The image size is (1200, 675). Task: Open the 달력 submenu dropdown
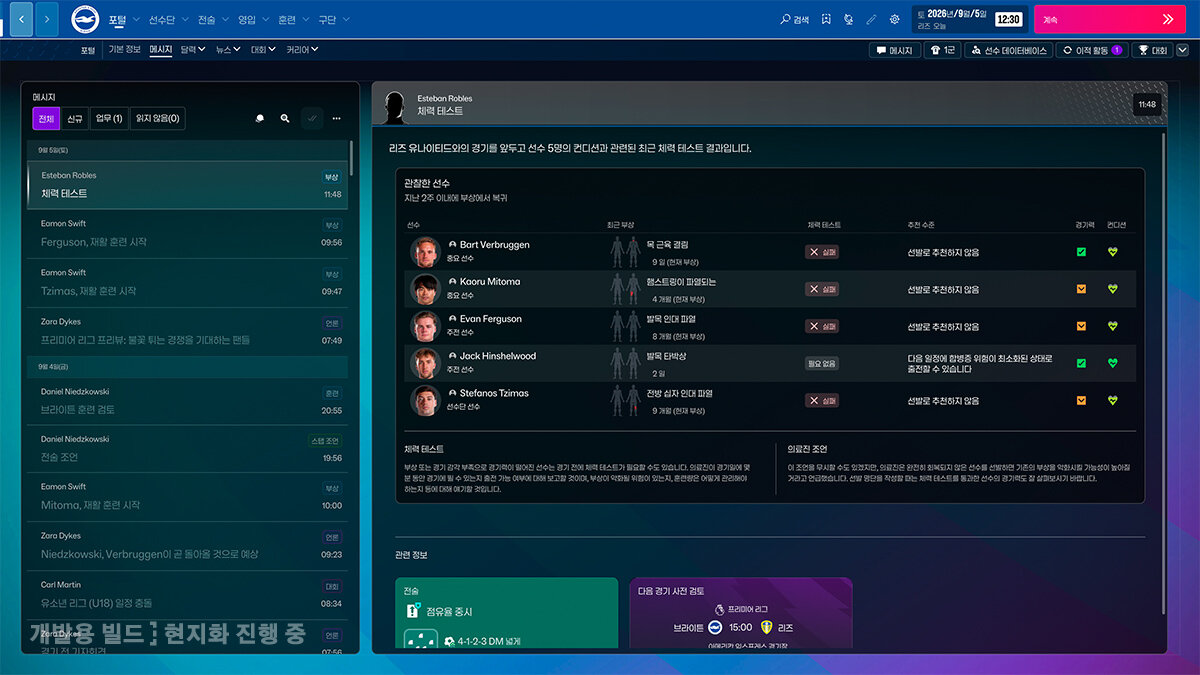coord(193,49)
